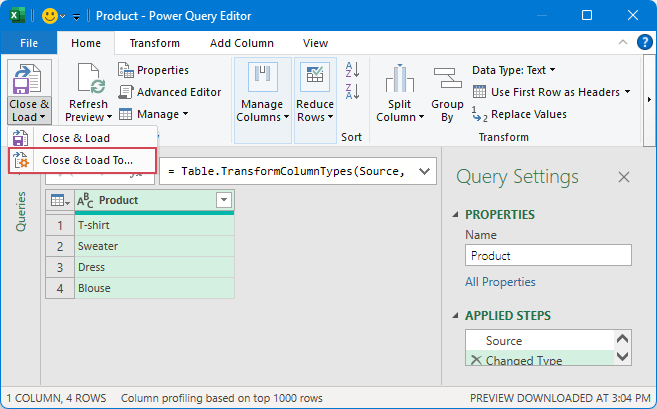
Task: Expand the formula bar dropdown arrow
Action: pos(424,172)
